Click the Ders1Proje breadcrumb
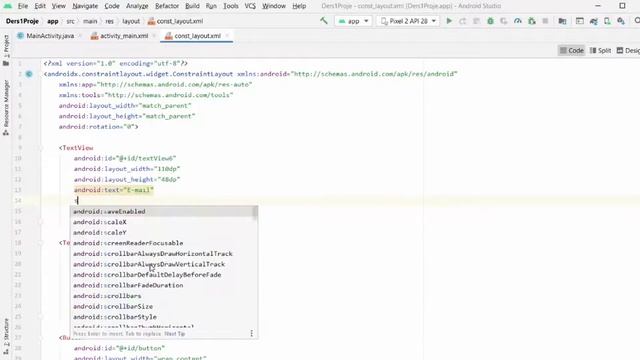This screenshot has height=360, width=640. (22, 21)
